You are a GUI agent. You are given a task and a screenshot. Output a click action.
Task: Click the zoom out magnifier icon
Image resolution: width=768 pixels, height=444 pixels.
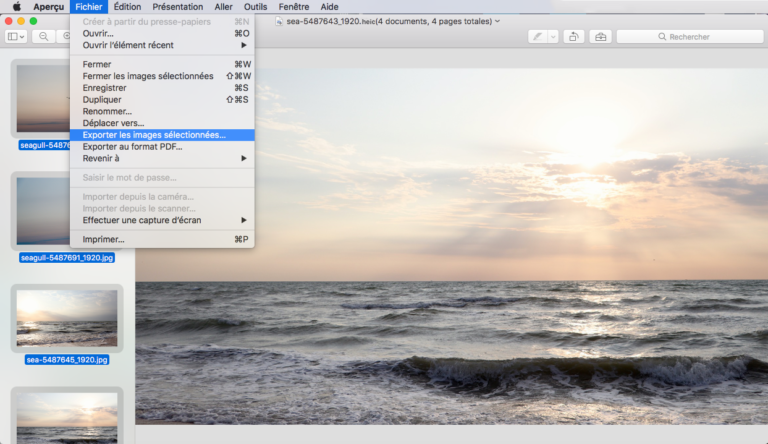point(44,36)
